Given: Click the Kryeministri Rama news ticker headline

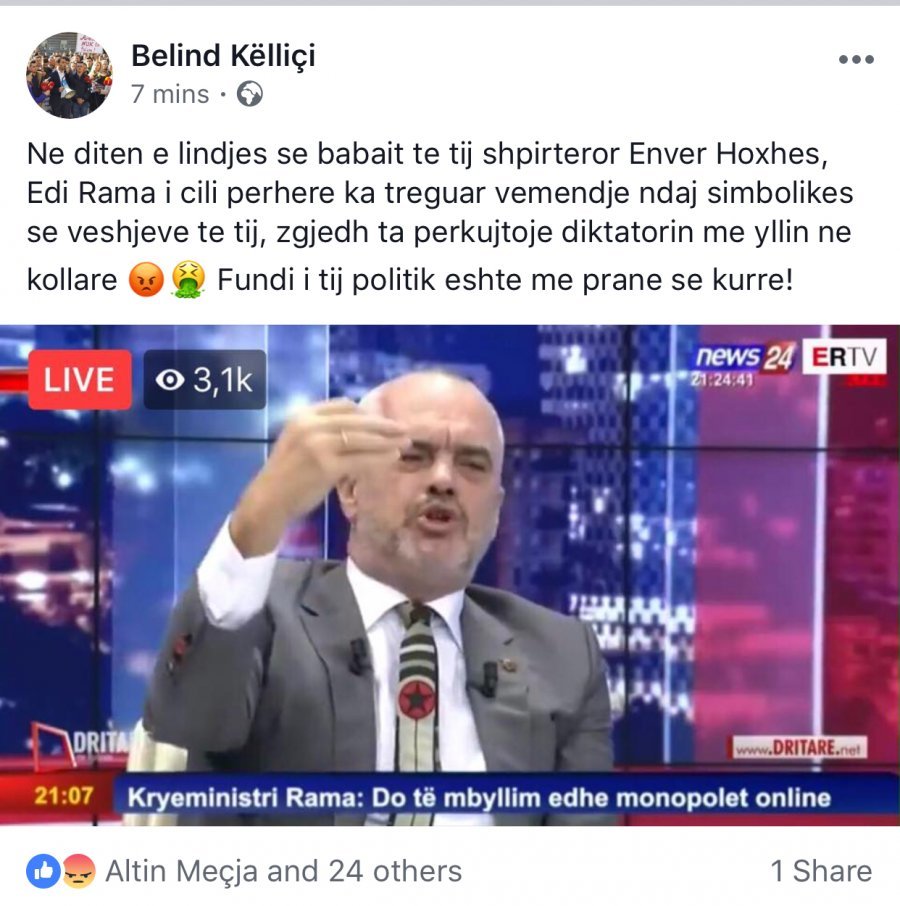Looking at the screenshot, I should (479, 798).
